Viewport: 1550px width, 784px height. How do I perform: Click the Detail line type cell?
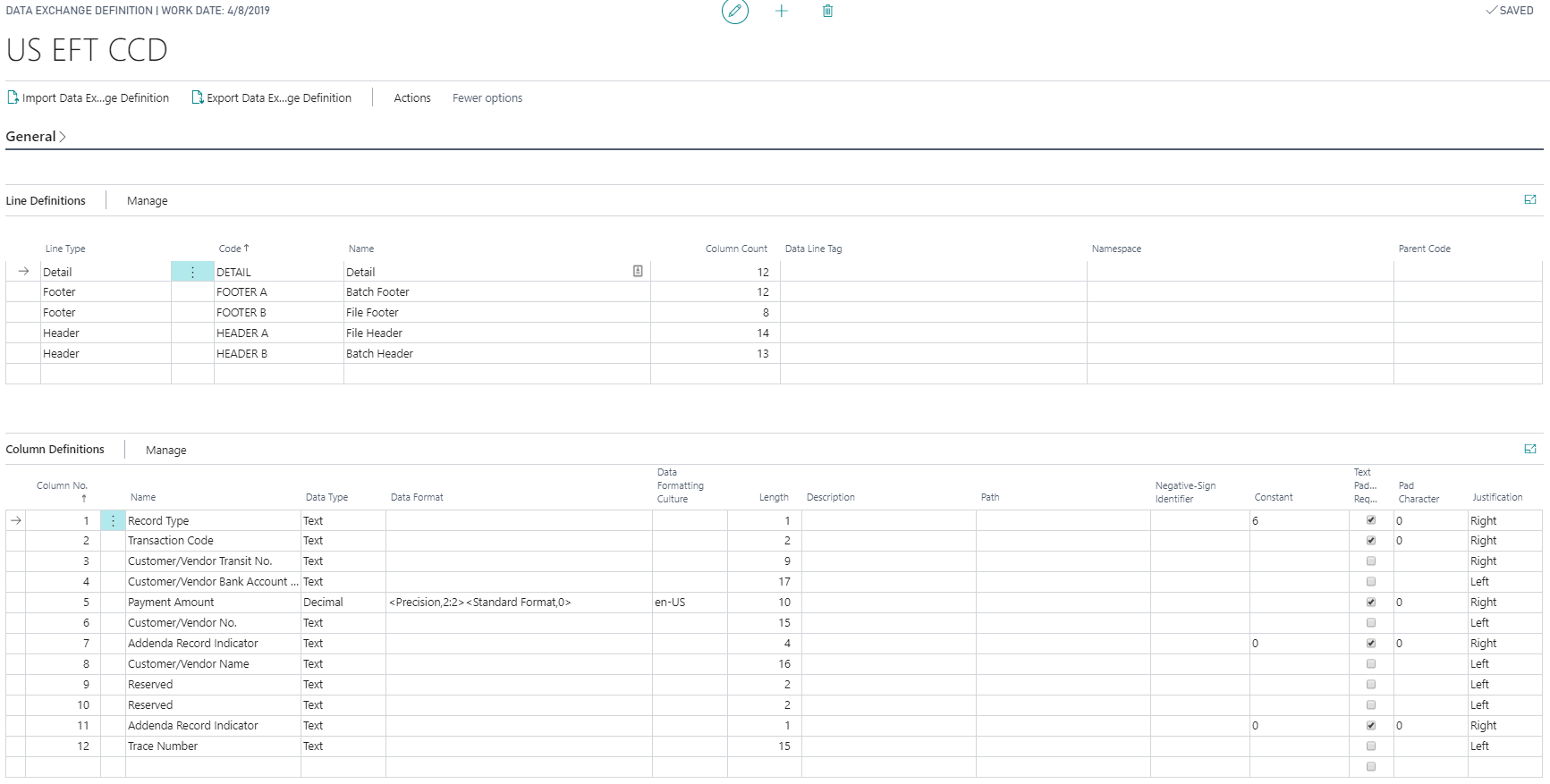click(106, 272)
